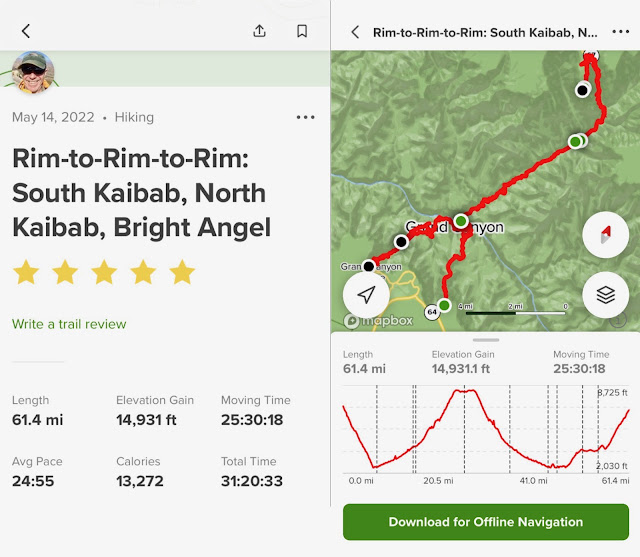Open the profile avatar photo

[33, 72]
